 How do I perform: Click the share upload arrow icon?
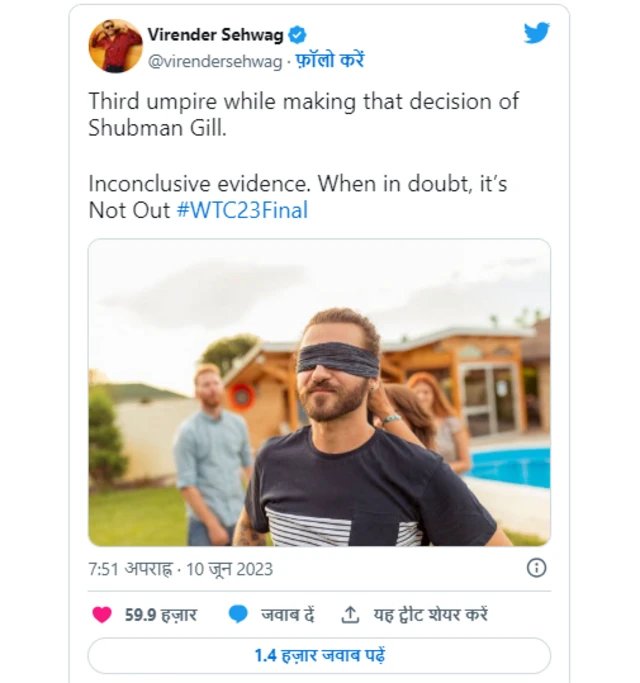(x=350, y=615)
